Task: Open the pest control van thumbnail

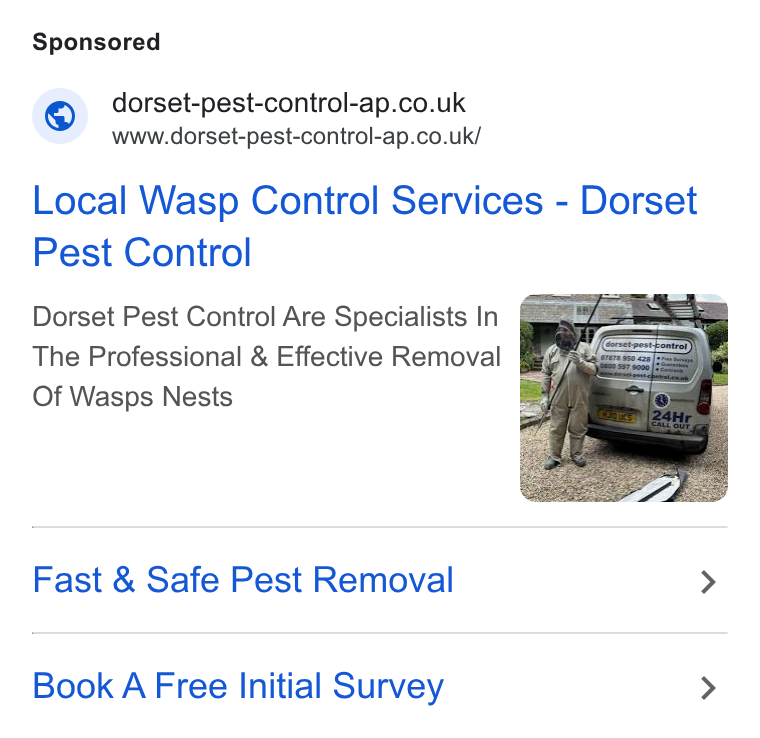Action: pos(623,398)
